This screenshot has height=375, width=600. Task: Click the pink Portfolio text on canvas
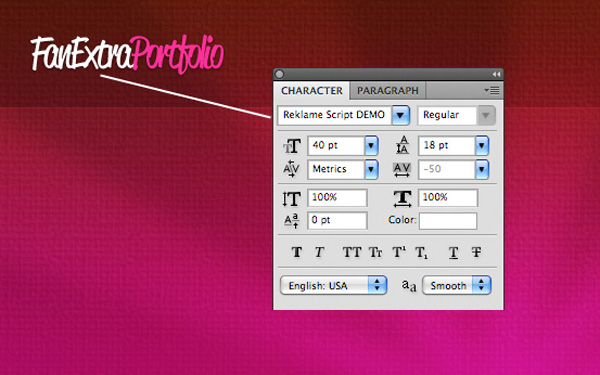click(x=177, y=54)
